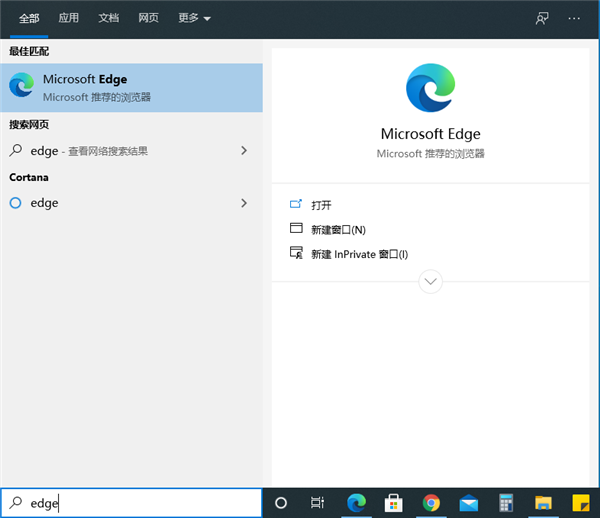The height and width of the screenshot is (518, 600).
Task: Click inside the edge search input box
Action: pos(131,503)
